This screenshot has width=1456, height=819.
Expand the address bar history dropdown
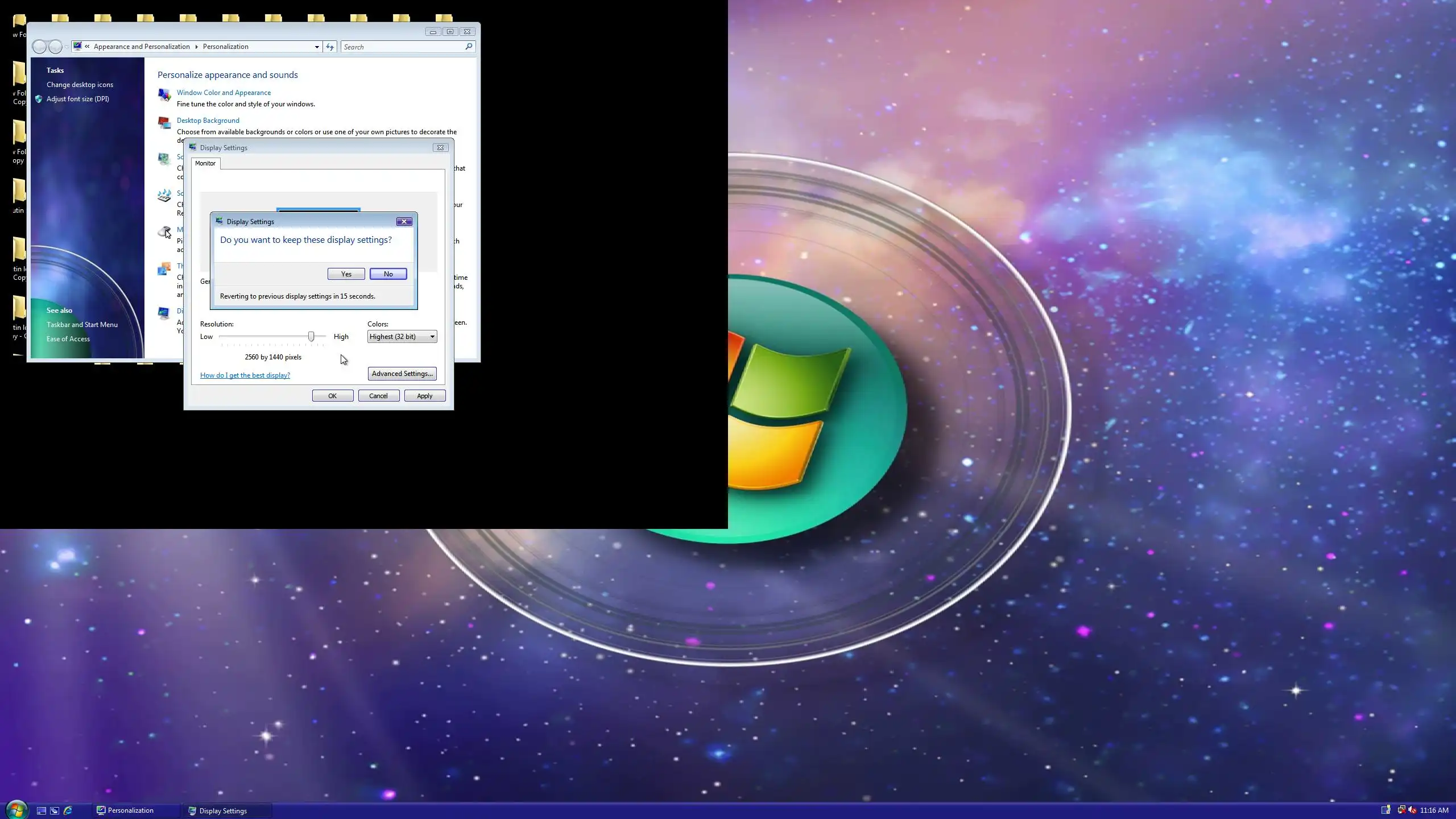(317, 47)
